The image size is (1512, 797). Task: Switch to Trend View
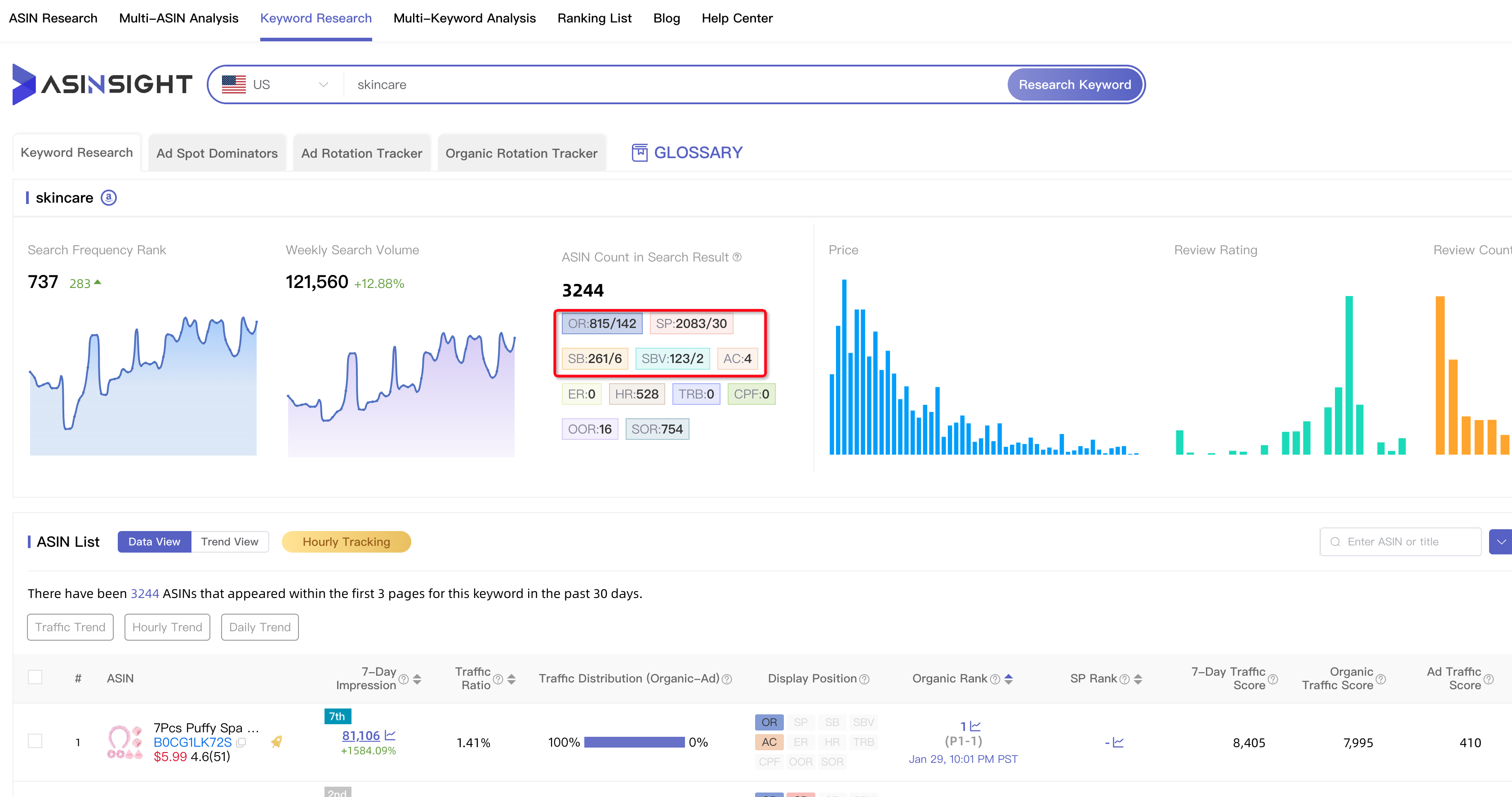click(230, 542)
